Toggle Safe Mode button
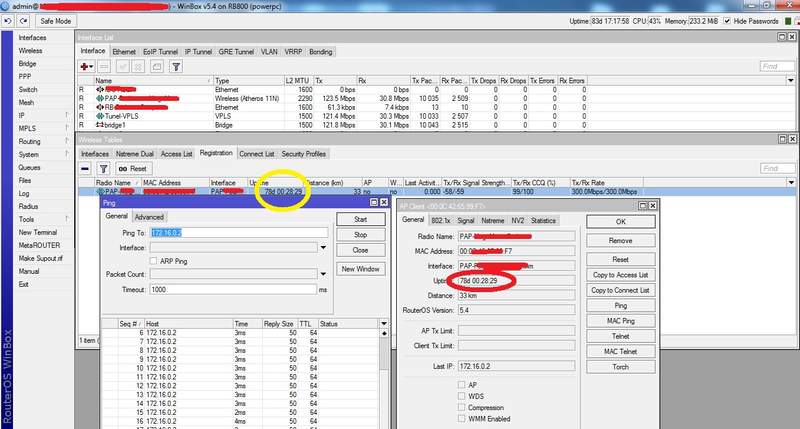Viewport: 800px width, 429px height. click(56, 21)
